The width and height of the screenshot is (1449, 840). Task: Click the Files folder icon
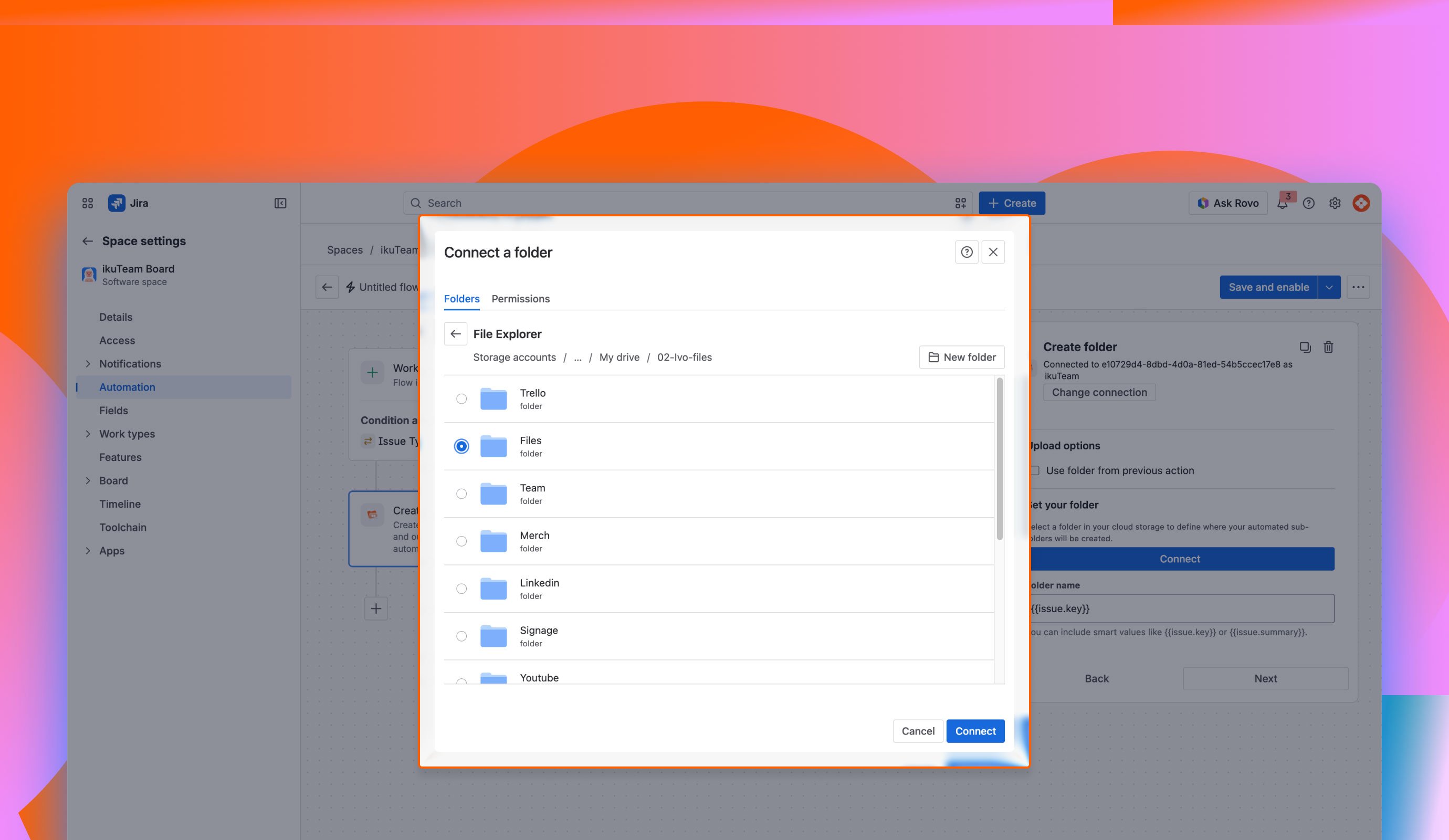(x=493, y=446)
